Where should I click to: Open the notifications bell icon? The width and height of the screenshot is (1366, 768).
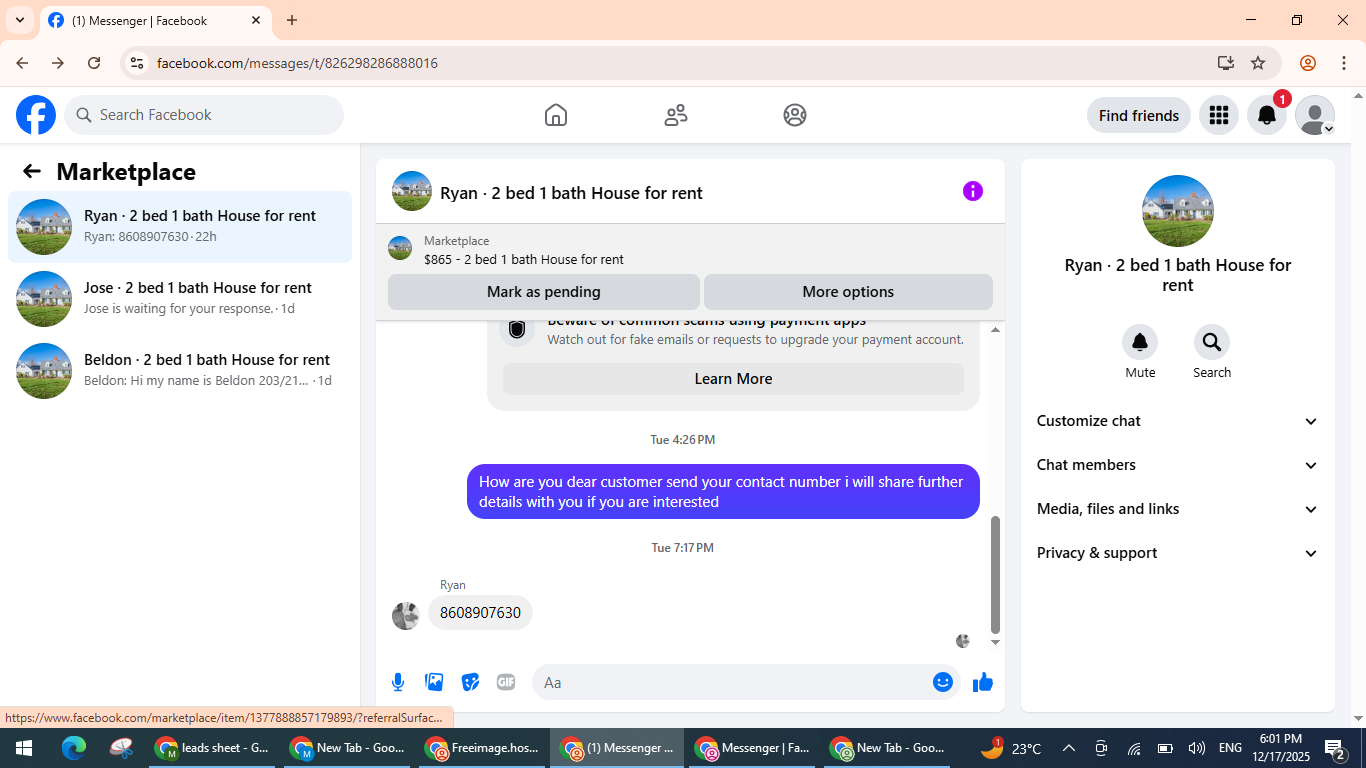[1267, 115]
